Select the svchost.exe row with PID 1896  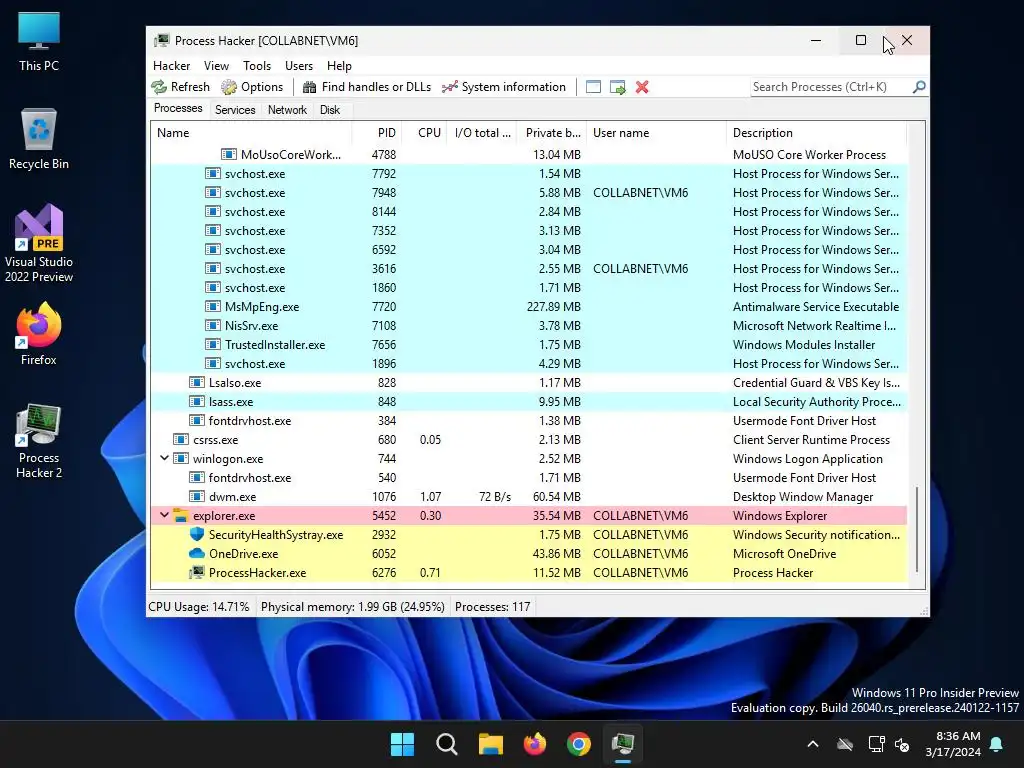528,364
